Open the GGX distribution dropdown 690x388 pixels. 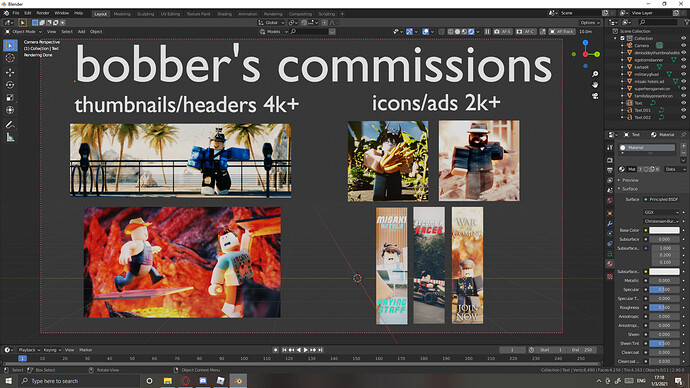(x=661, y=212)
